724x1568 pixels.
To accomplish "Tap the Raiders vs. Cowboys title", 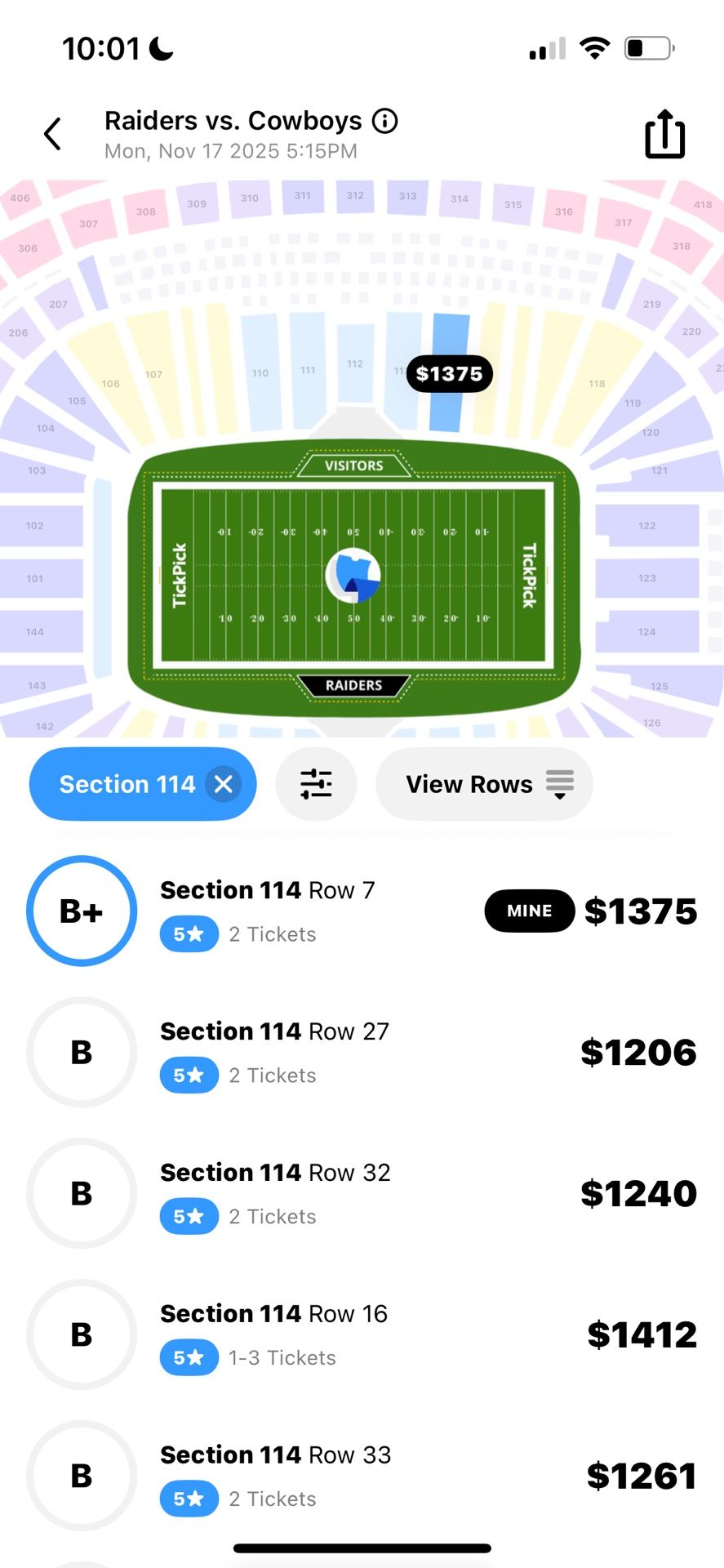I will [233, 121].
